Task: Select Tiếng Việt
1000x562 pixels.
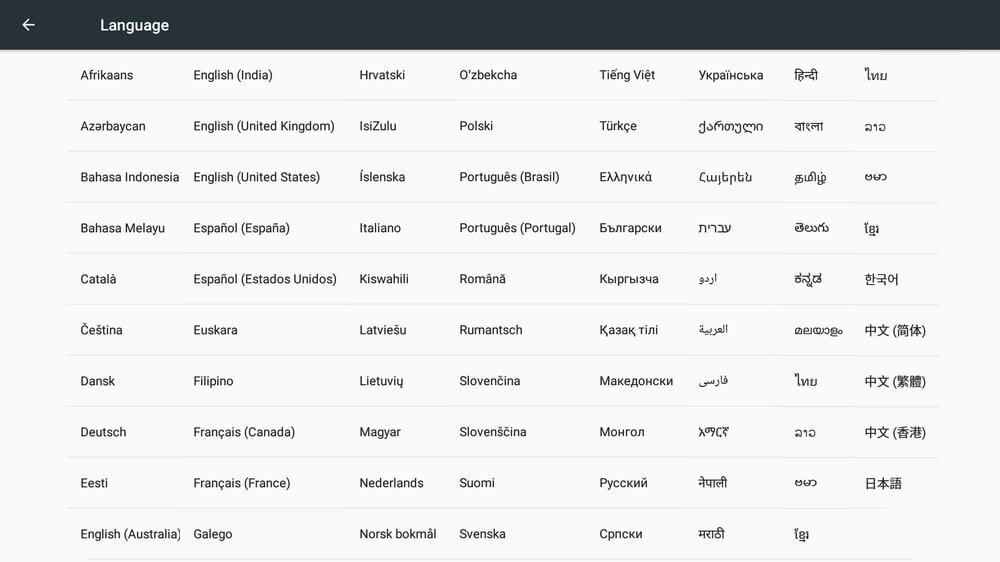Action: (x=628, y=75)
